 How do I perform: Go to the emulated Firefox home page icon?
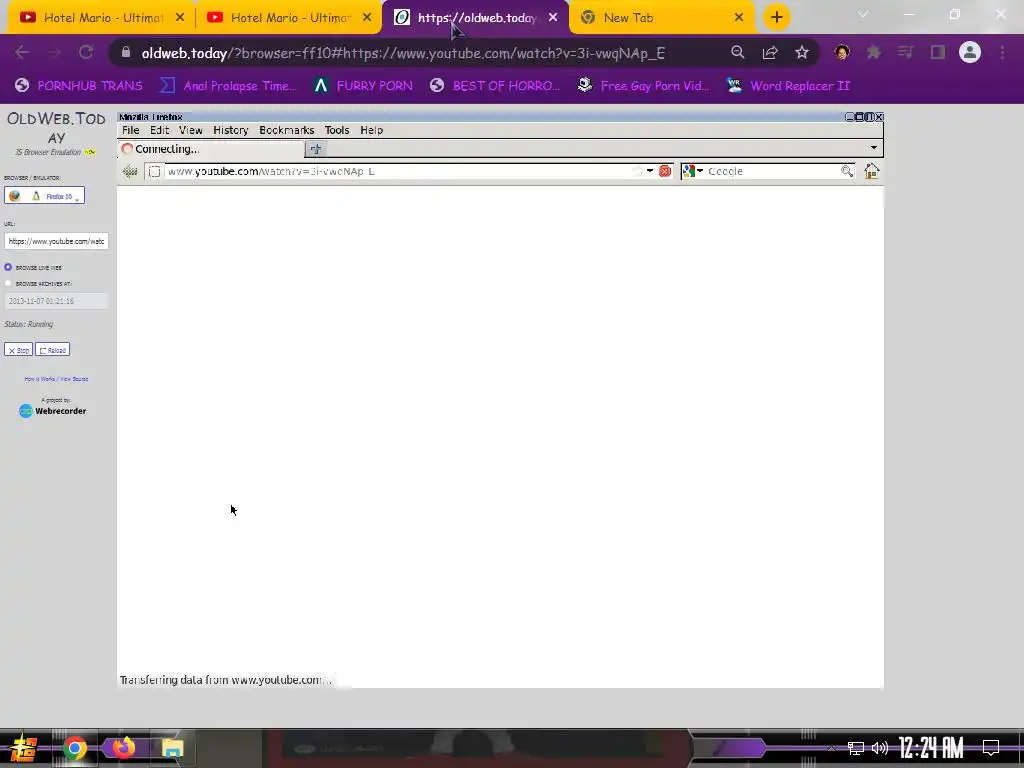pyautogui.click(x=871, y=171)
